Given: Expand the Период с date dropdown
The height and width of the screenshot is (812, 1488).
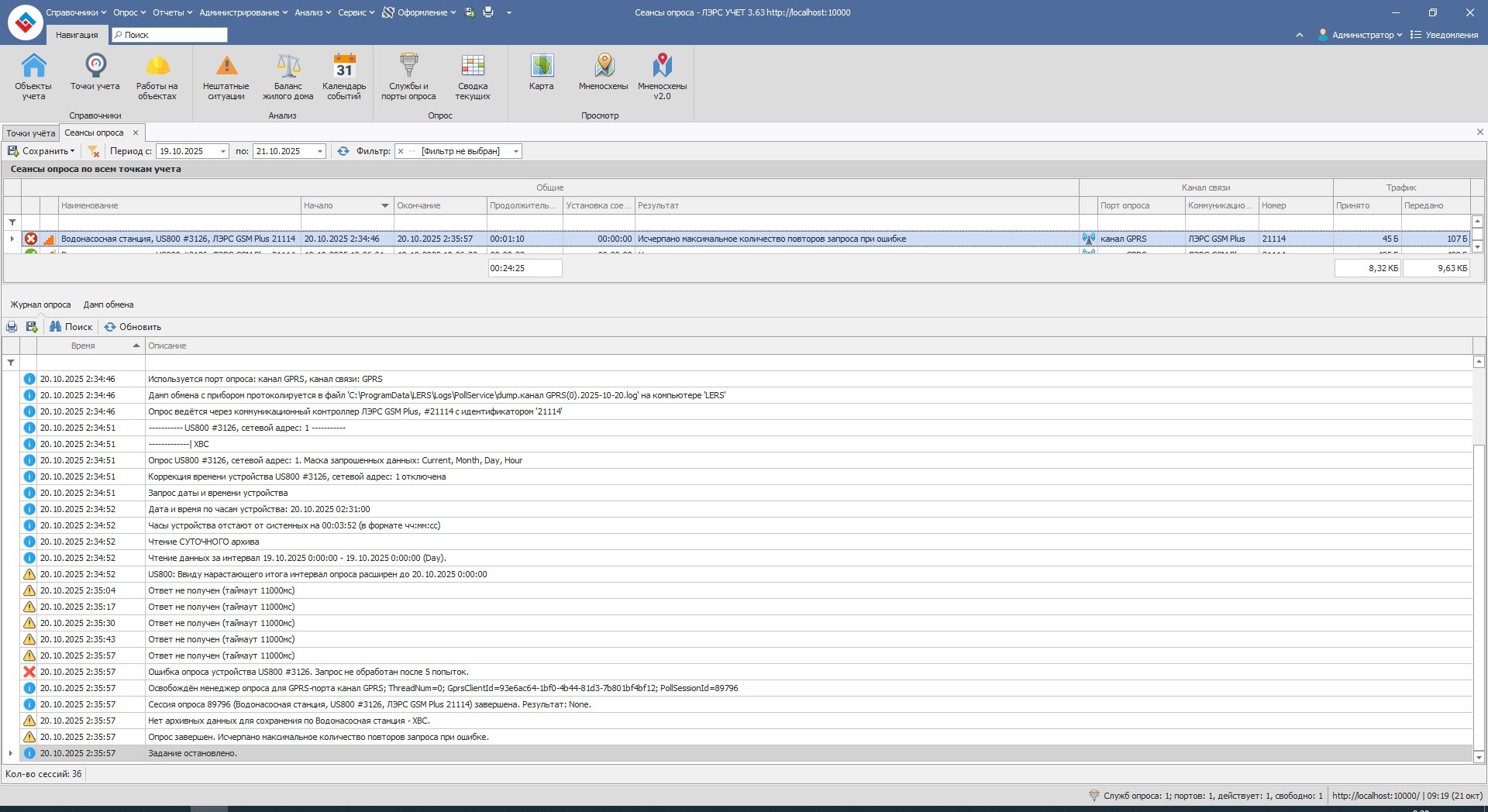Looking at the screenshot, I should (223, 152).
